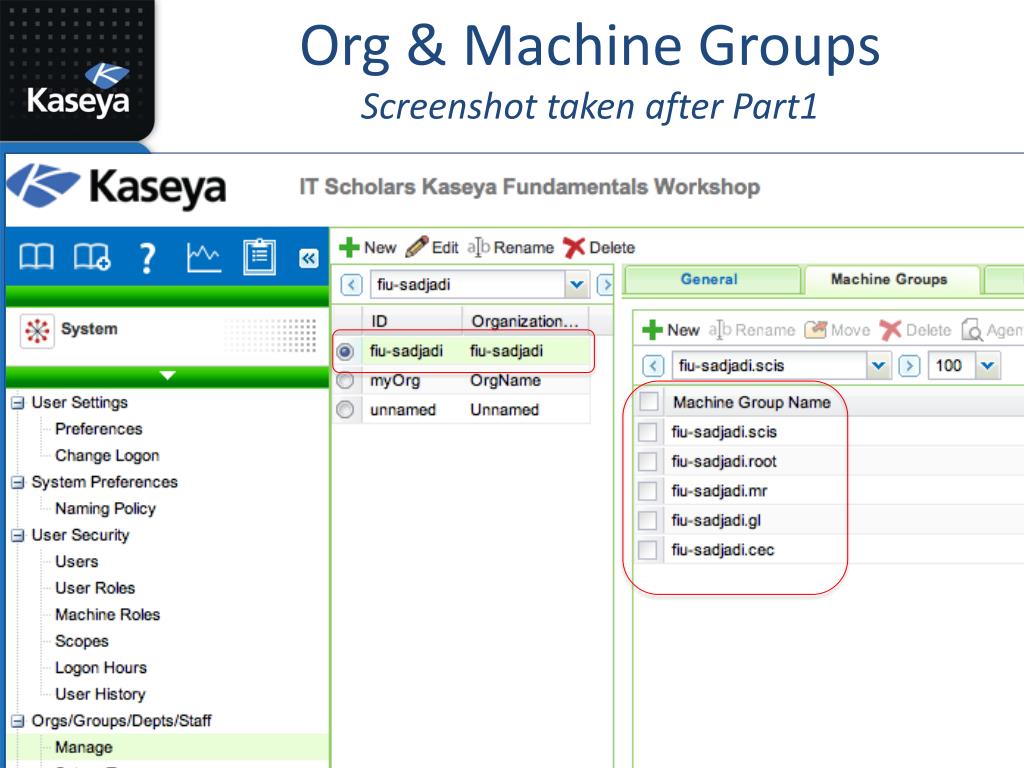The image size is (1024, 768).
Task: Check the fiu-sadjadi.root checkbox
Action: pyautogui.click(x=647, y=461)
